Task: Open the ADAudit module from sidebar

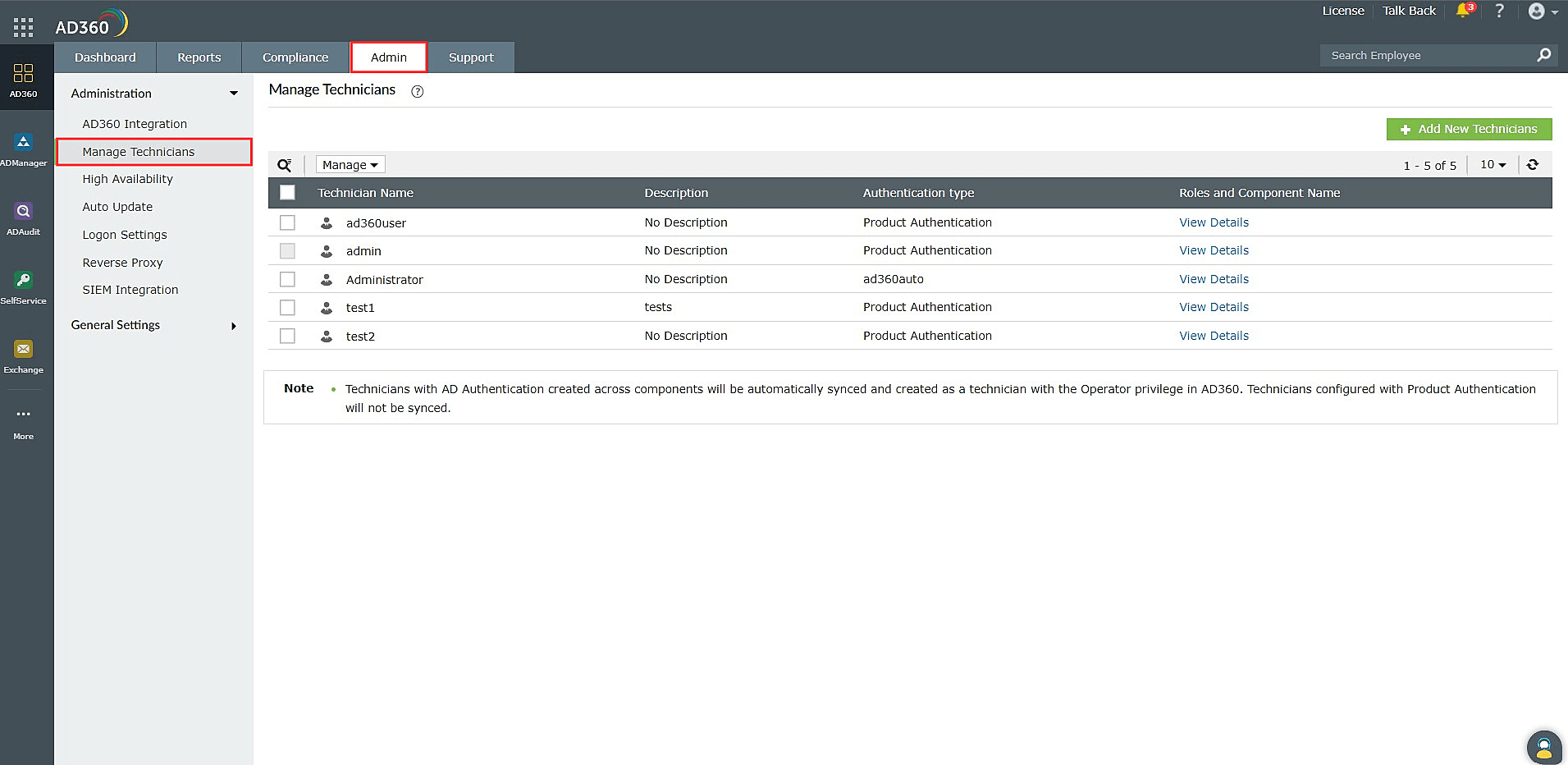Action: click(24, 216)
